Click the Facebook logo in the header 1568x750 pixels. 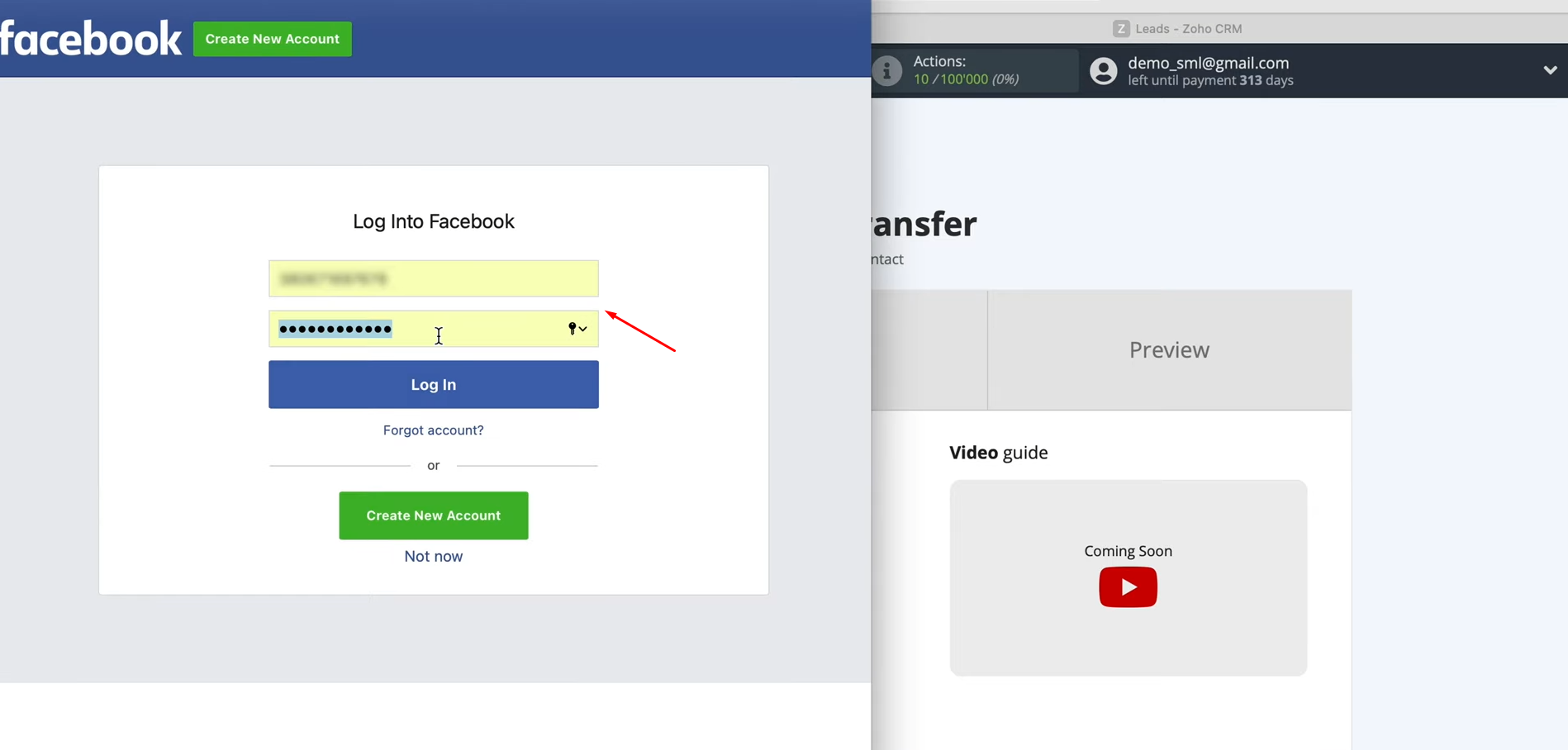click(x=90, y=39)
